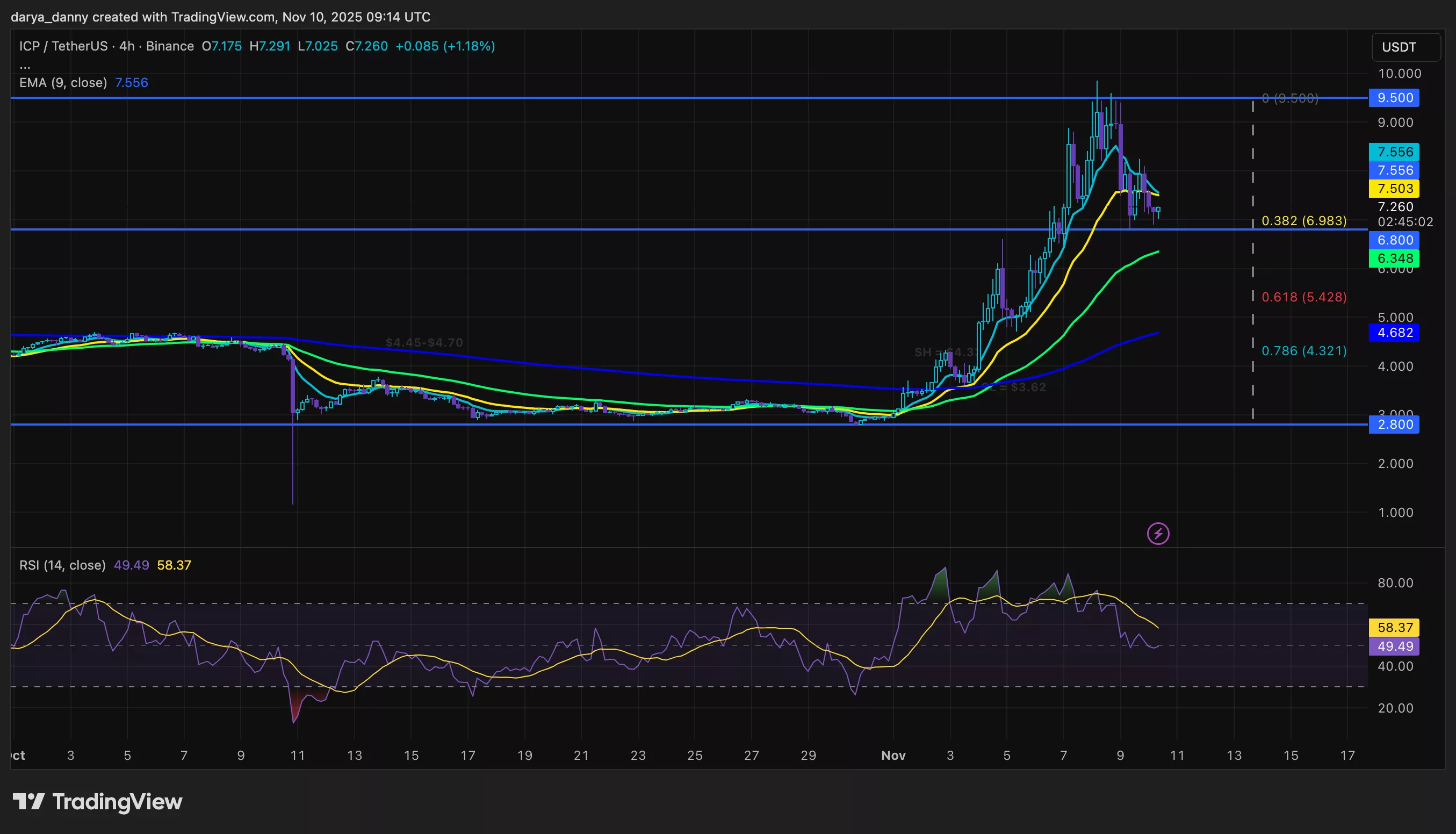This screenshot has height=834, width=1456.
Task: Open the ICP / TetherUS symbol selector
Action: [63, 46]
